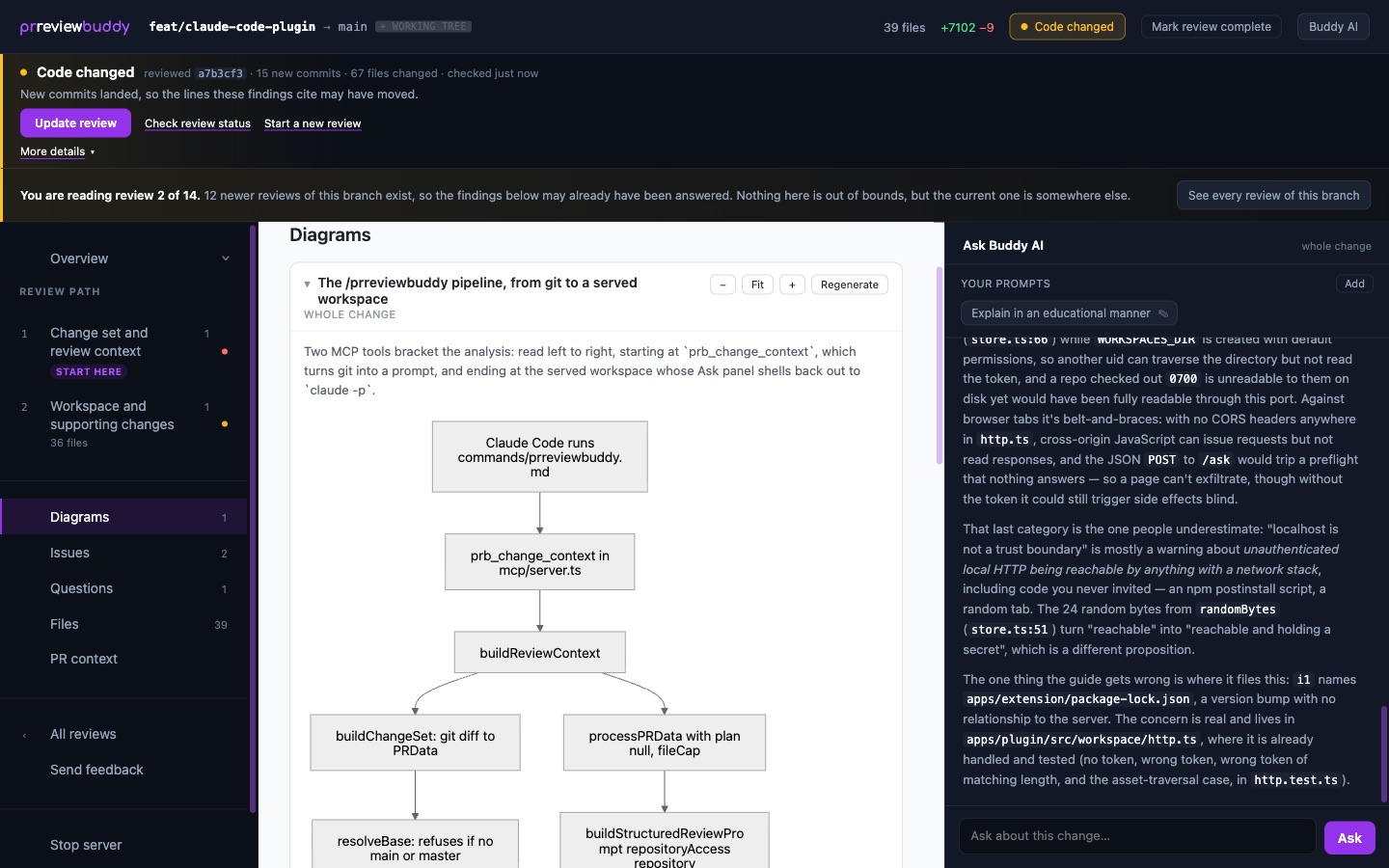Regenerate the pipeline diagram
Image resolution: width=1389 pixels, height=868 pixels.
849,285
